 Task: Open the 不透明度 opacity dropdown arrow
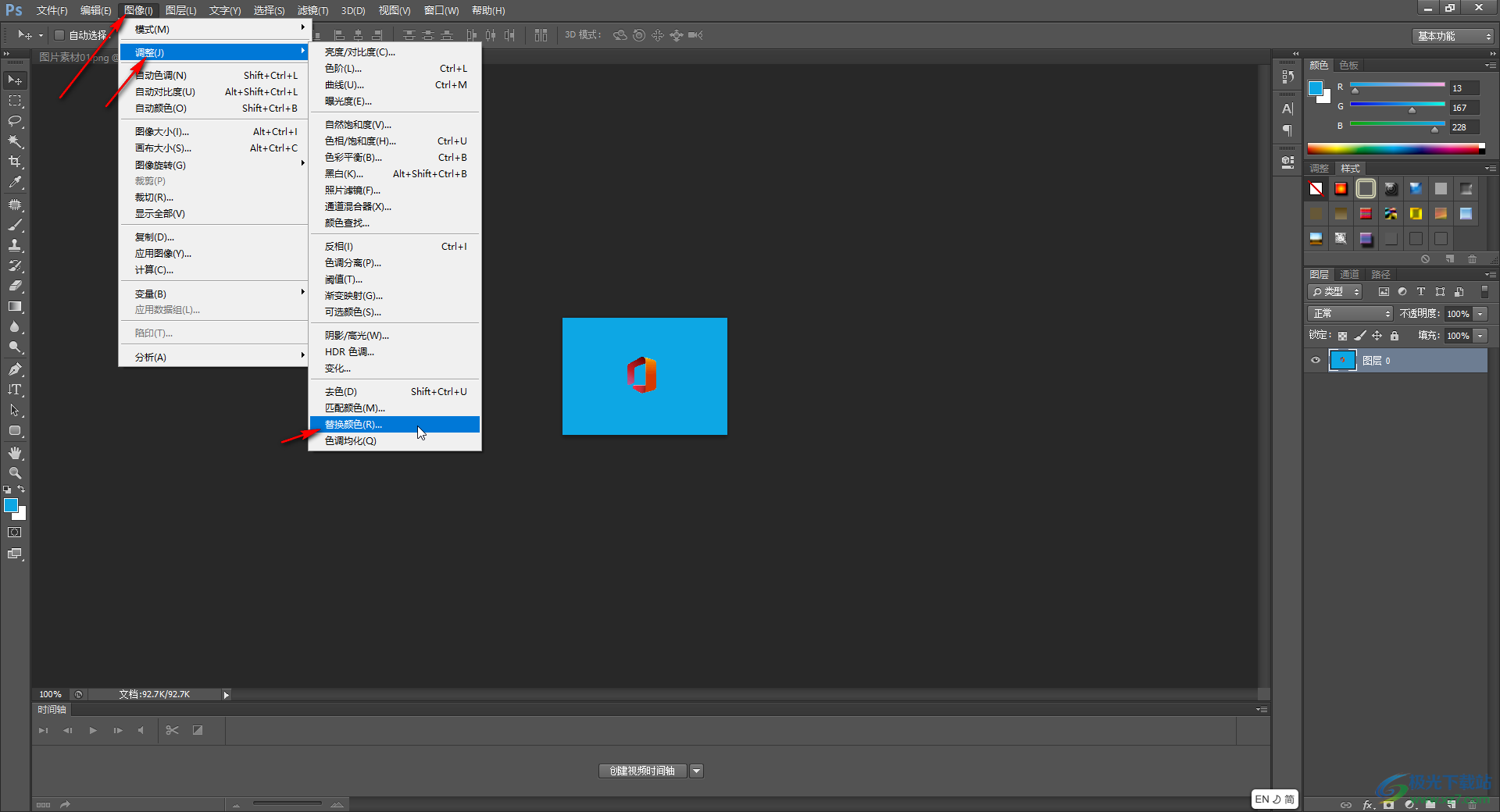click(x=1480, y=313)
